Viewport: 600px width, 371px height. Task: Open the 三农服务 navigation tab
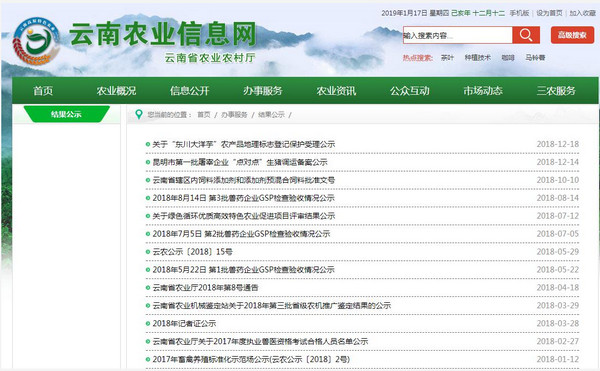(556, 91)
